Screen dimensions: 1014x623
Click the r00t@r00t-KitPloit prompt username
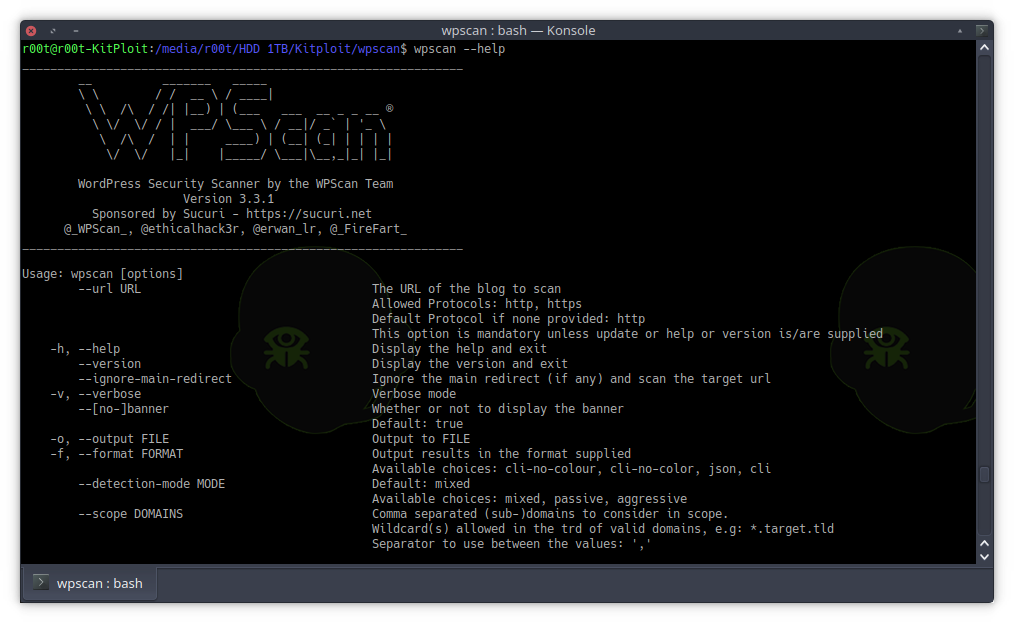85,49
